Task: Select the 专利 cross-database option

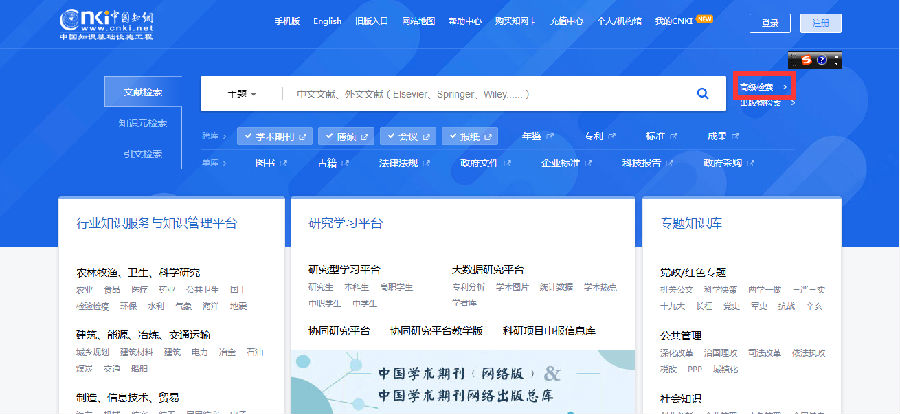Action: [595, 136]
